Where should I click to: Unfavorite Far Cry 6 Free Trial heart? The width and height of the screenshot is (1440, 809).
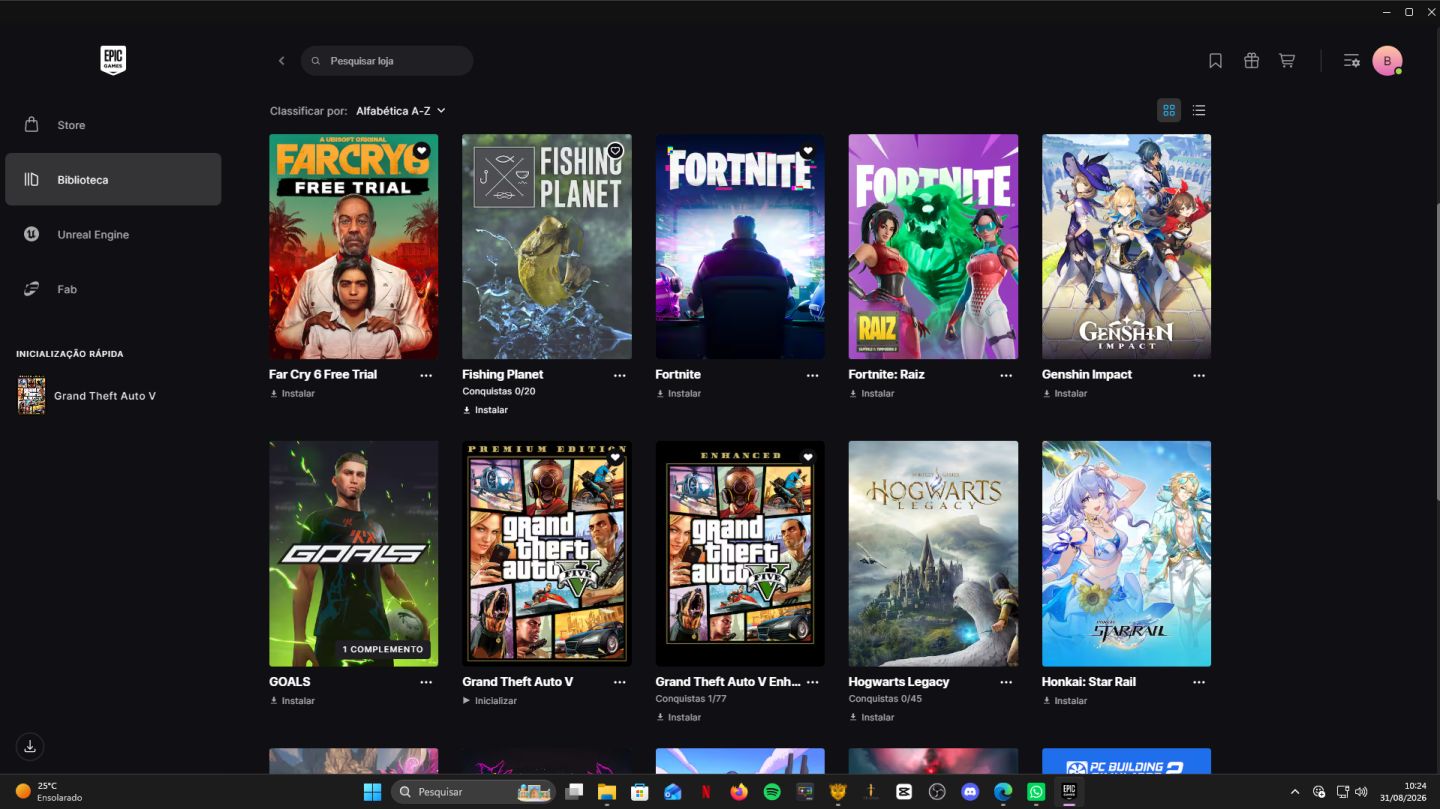coord(421,151)
